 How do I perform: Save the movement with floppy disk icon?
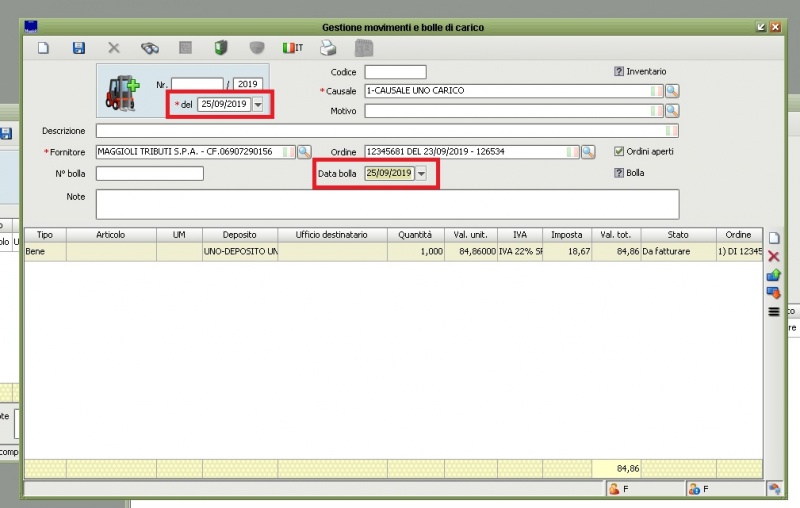pyautogui.click(x=79, y=47)
